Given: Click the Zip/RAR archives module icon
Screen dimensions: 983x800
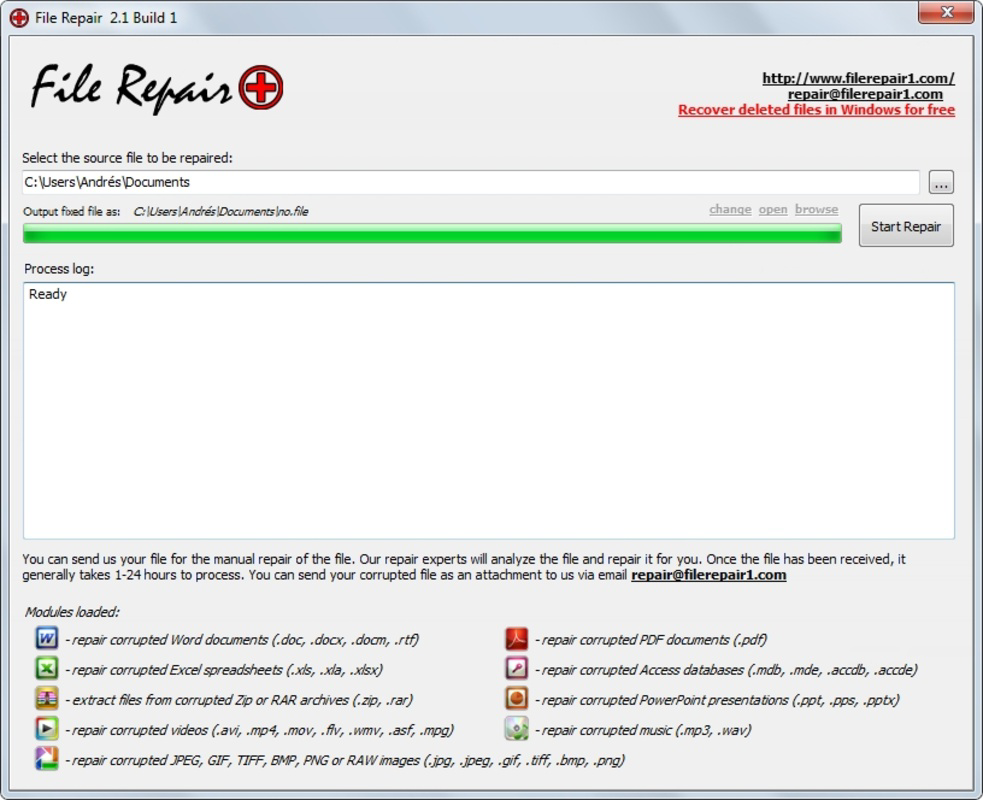Looking at the screenshot, I should coord(46,698).
